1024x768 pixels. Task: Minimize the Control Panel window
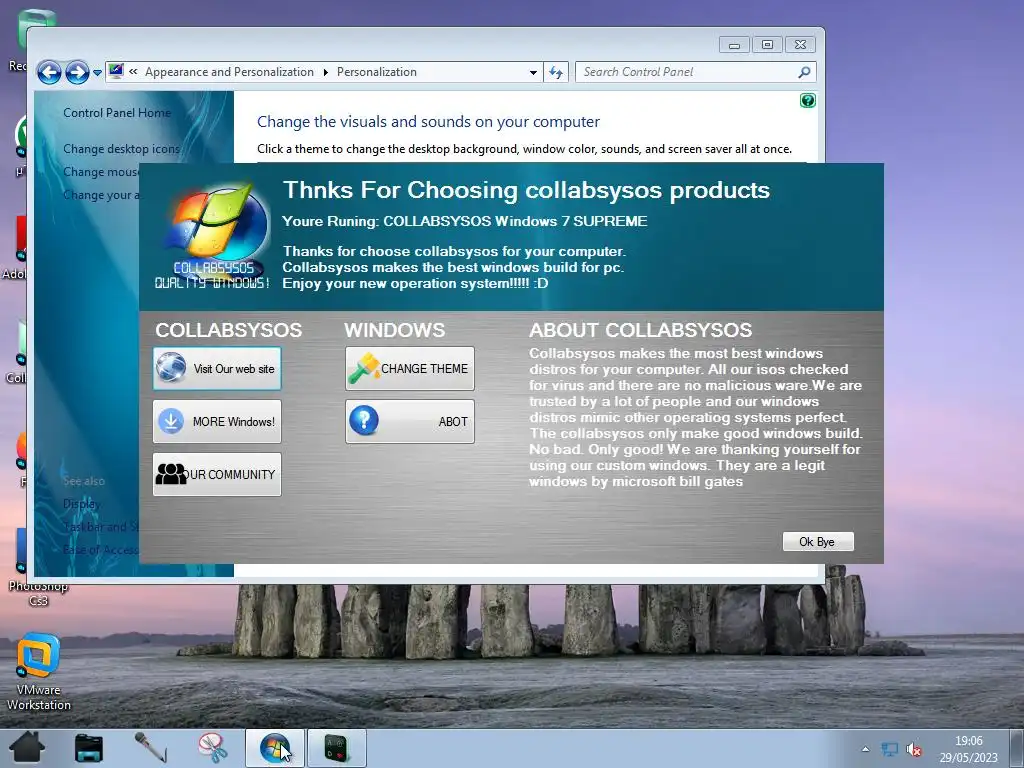click(735, 44)
